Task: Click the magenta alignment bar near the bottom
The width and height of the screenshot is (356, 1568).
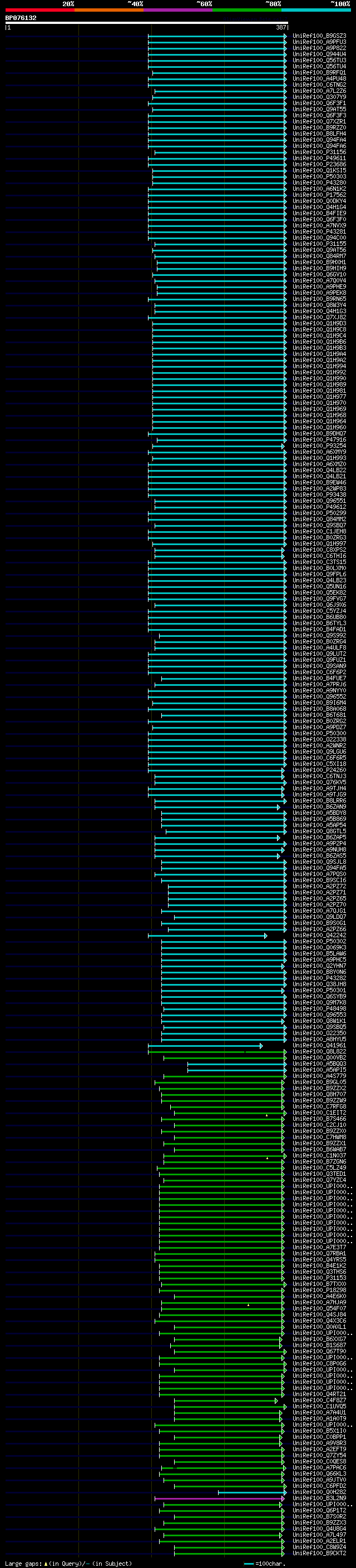Action: [x=219, y=1498]
